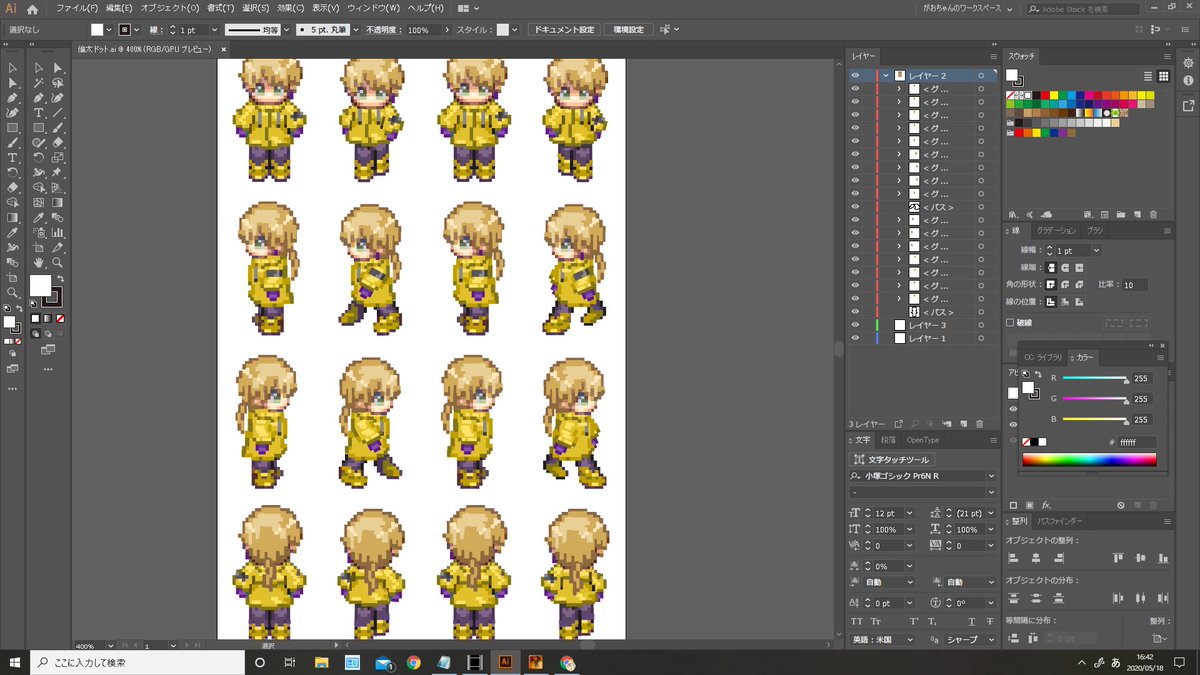1200x675 pixels.
Task: Select the Mesh tool
Action: click(38, 202)
